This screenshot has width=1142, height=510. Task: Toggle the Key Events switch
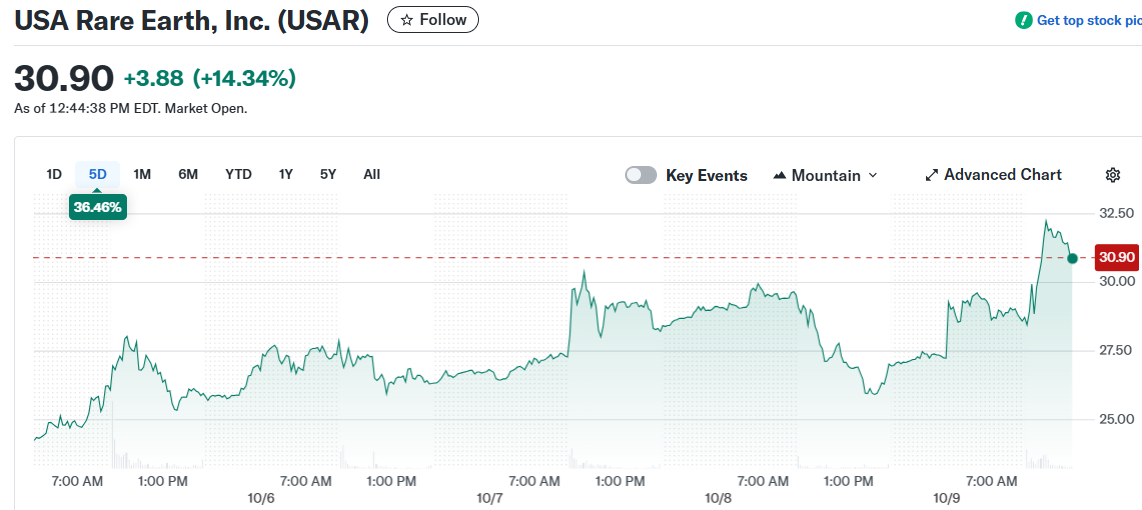point(641,175)
